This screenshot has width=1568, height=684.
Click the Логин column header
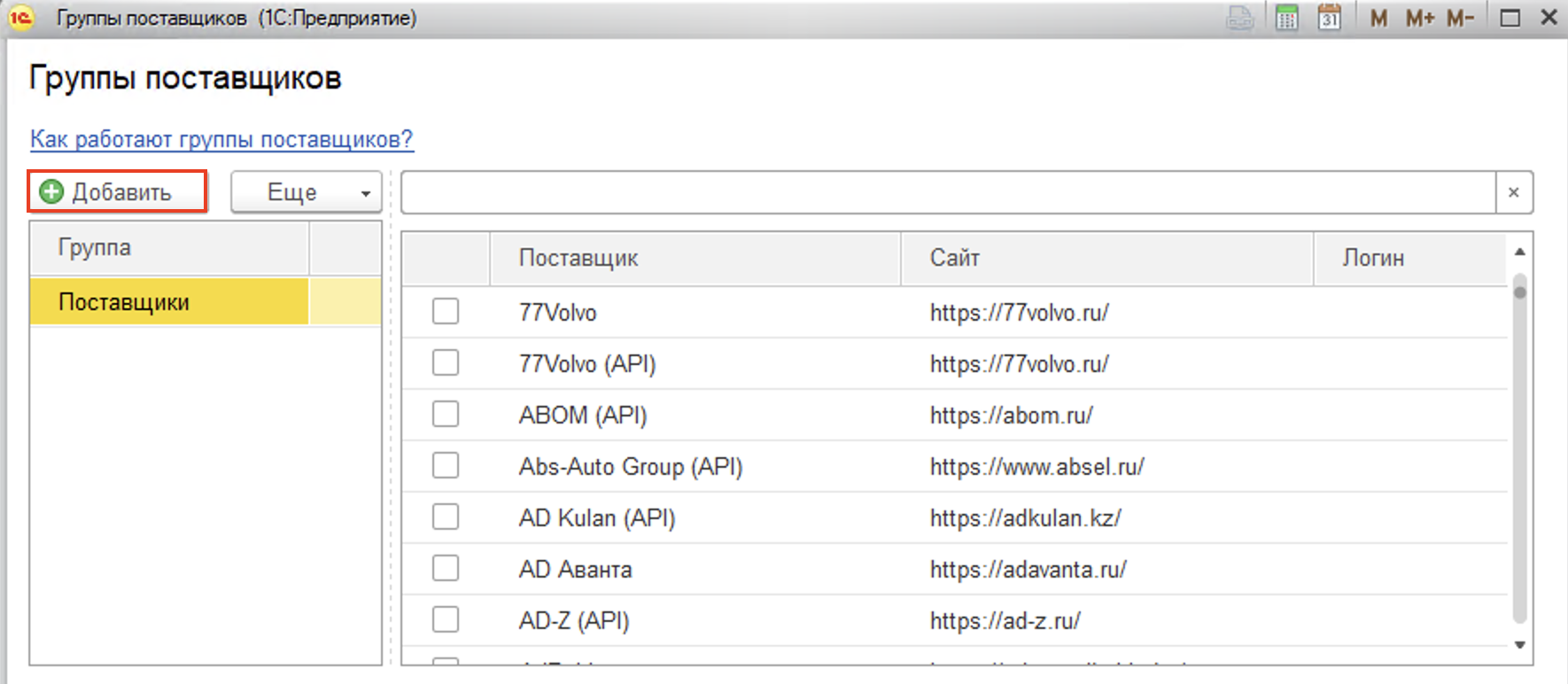click(x=1409, y=259)
